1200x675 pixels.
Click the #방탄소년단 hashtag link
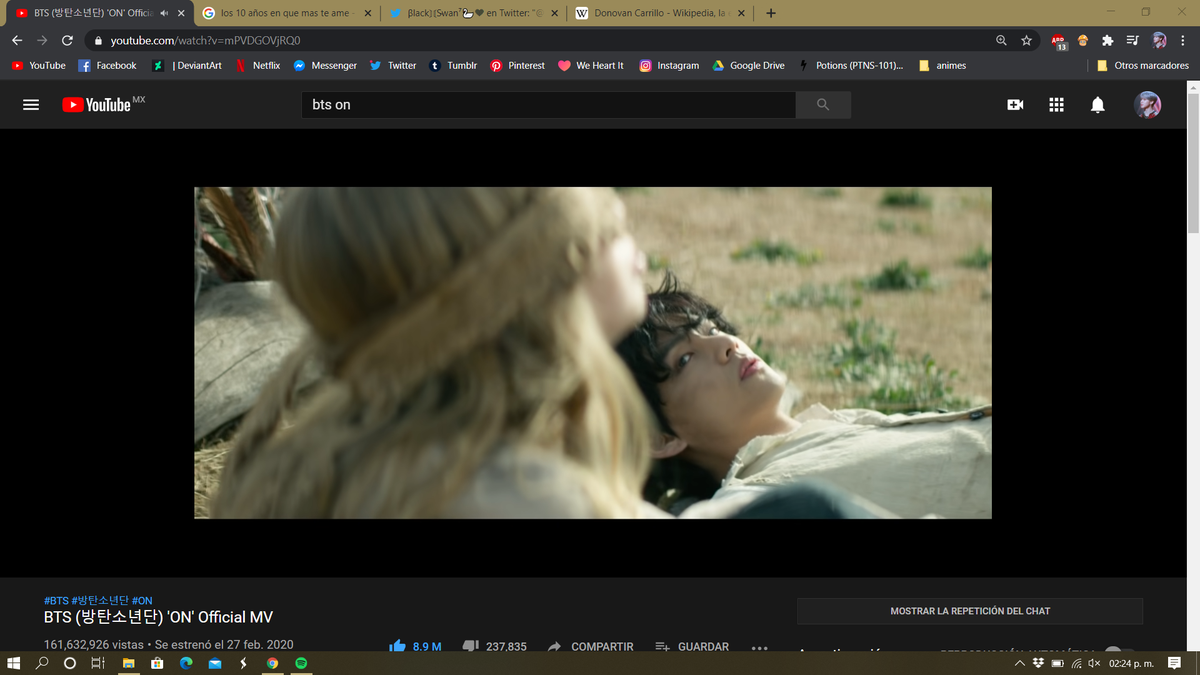click(100, 601)
